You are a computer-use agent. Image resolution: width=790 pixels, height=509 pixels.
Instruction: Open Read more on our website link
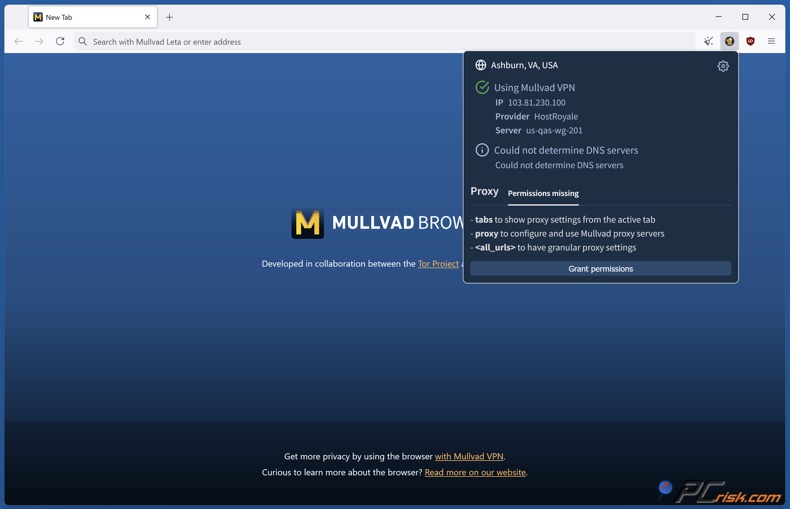pyautogui.click(x=475, y=472)
